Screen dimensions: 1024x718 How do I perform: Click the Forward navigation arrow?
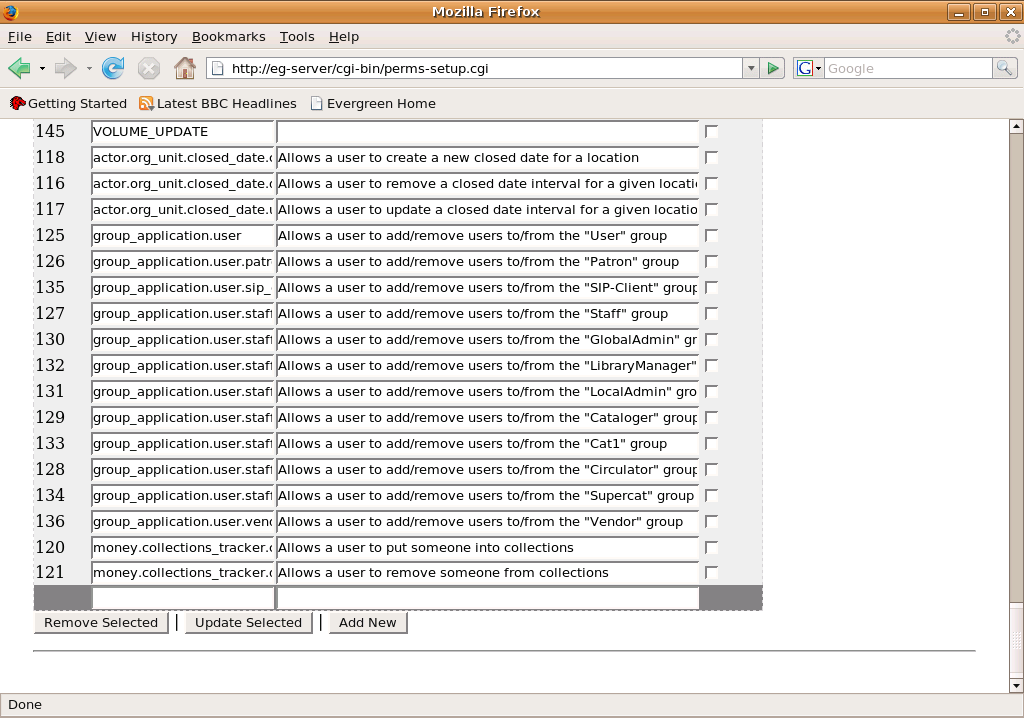[66, 68]
